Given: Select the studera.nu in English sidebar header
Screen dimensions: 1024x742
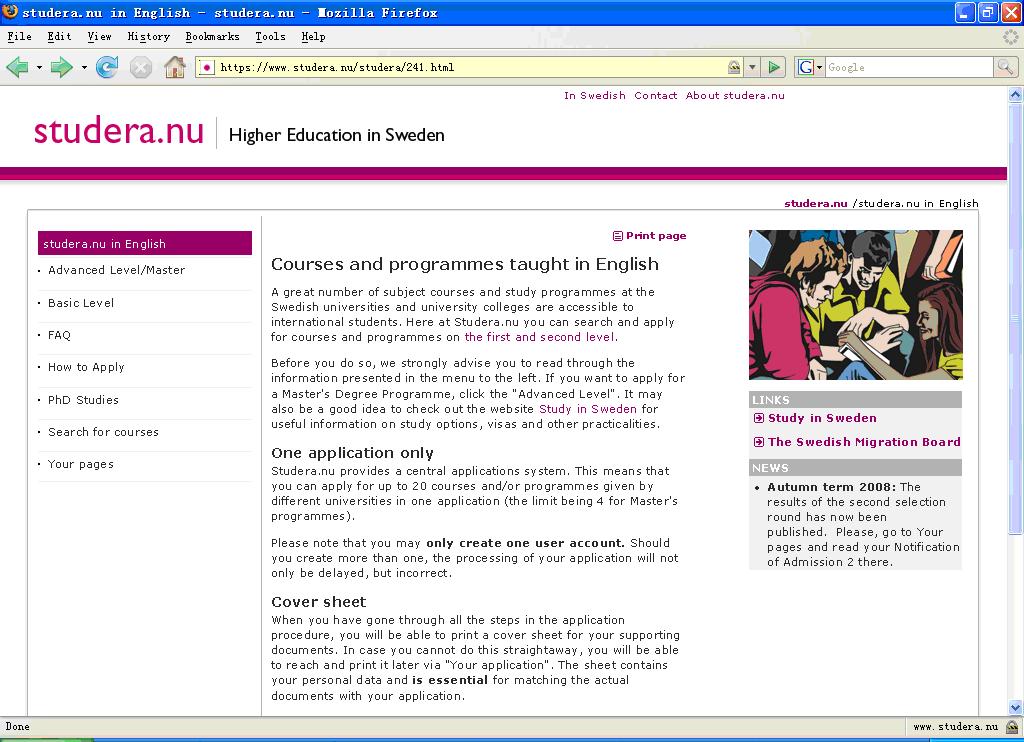Looking at the screenshot, I should [145, 244].
